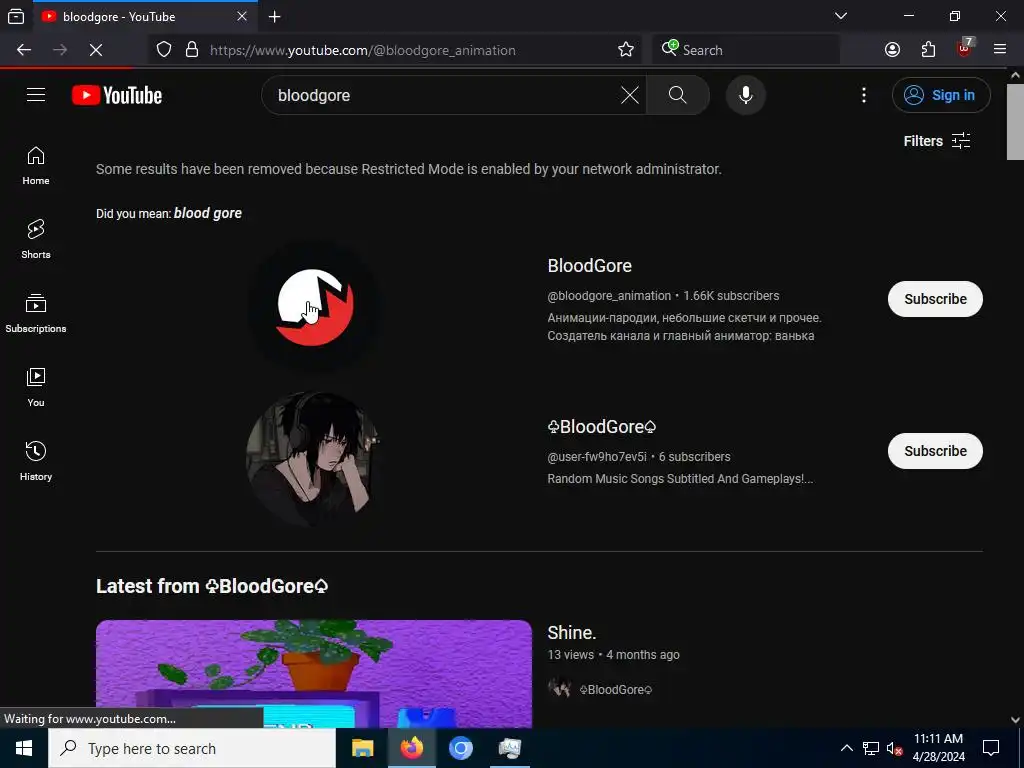The height and width of the screenshot is (768, 1024).
Task: Open the YouTube guide hamburger menu
Action: point(36,95)
